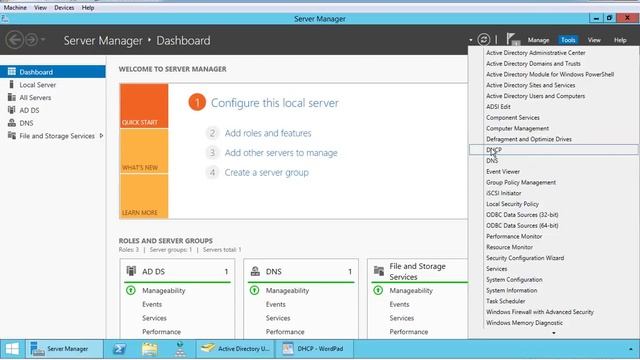Open Performance Monitor from Tools menu

point(514,236)
